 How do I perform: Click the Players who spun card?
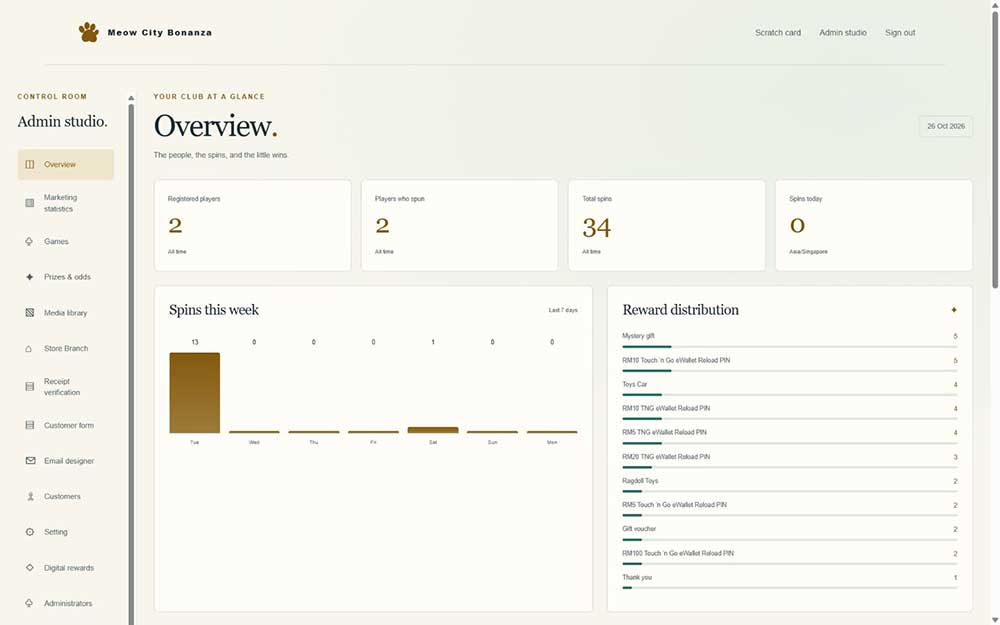(x=459, y=225)
